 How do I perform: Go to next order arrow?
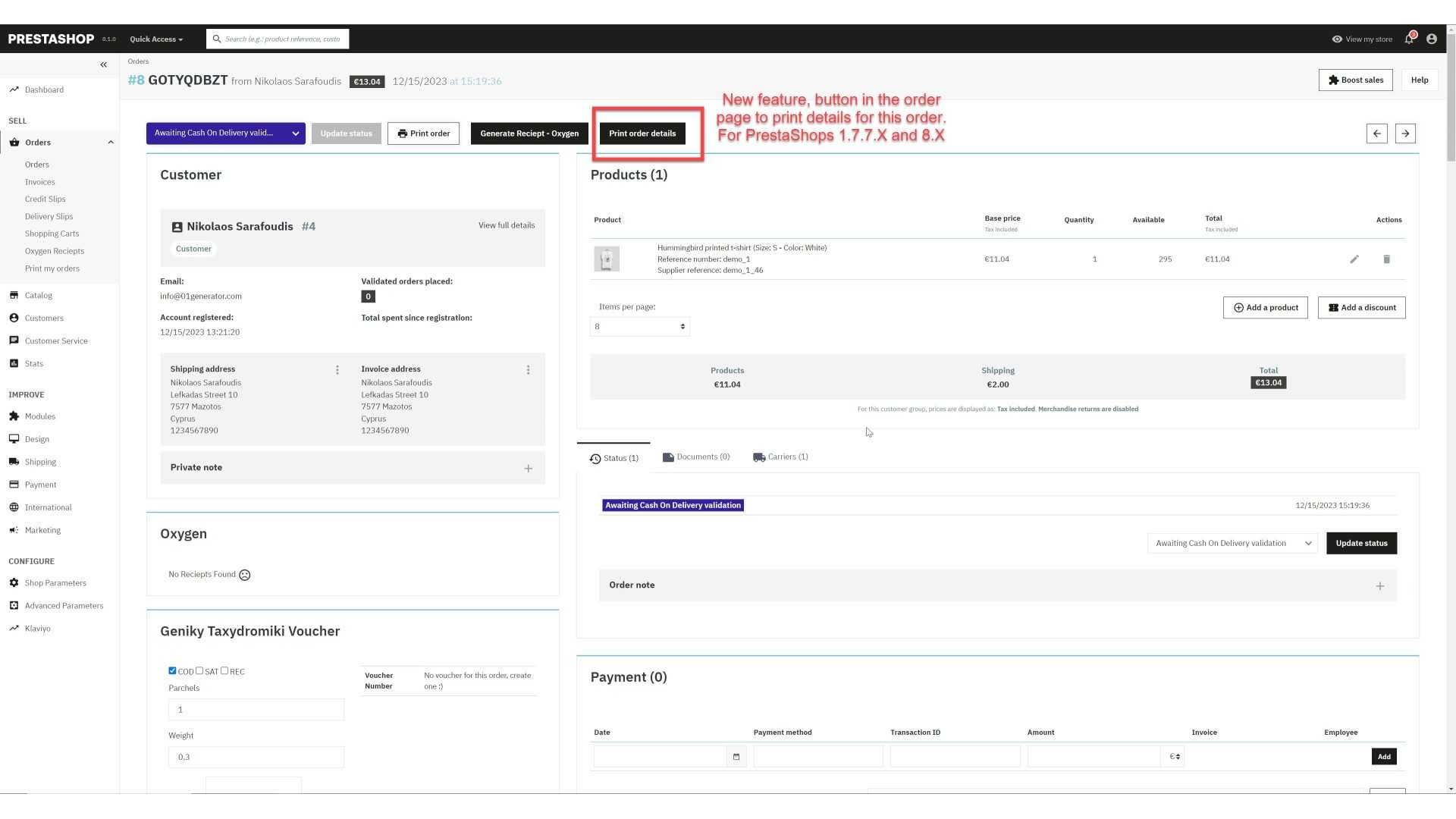(x=1405, y=133)
